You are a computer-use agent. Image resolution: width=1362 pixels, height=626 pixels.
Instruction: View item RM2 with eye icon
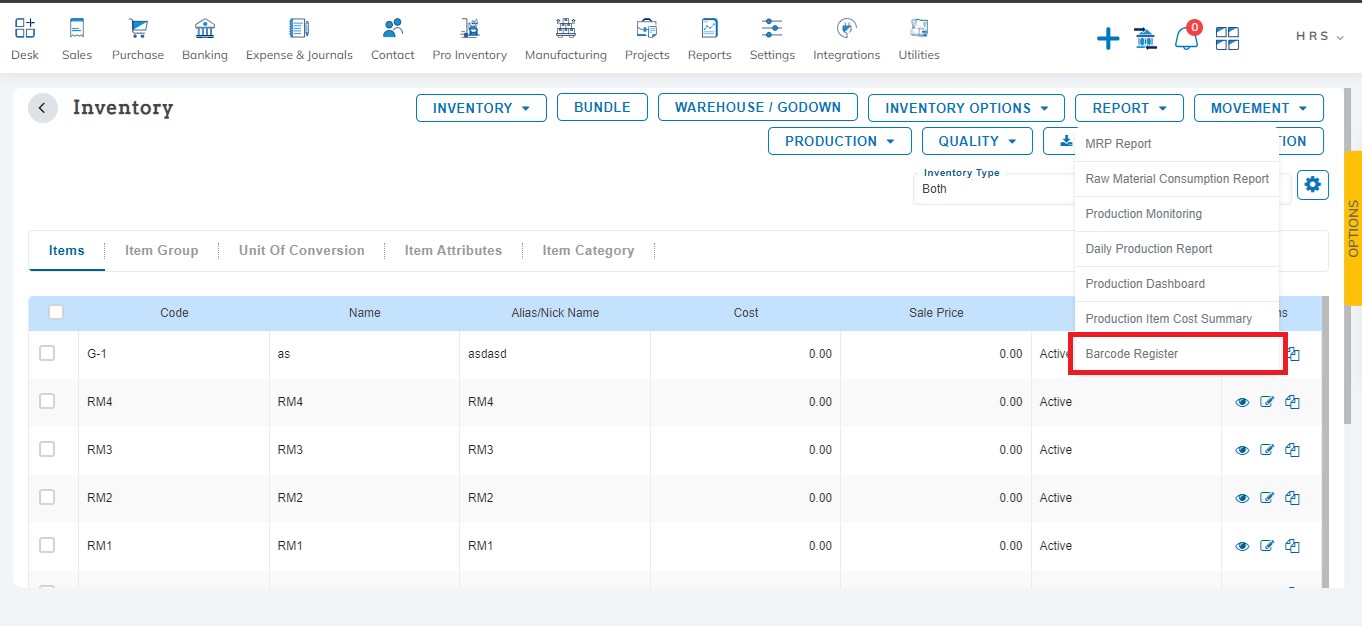pos(1242,498)
